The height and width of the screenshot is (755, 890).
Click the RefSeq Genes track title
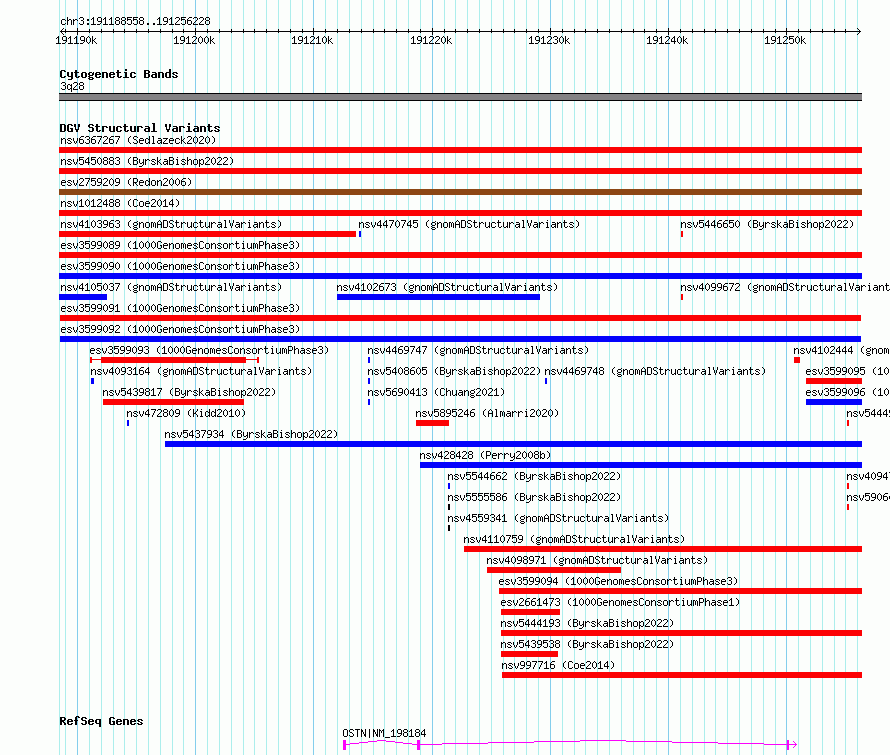(x=101, y=721)
